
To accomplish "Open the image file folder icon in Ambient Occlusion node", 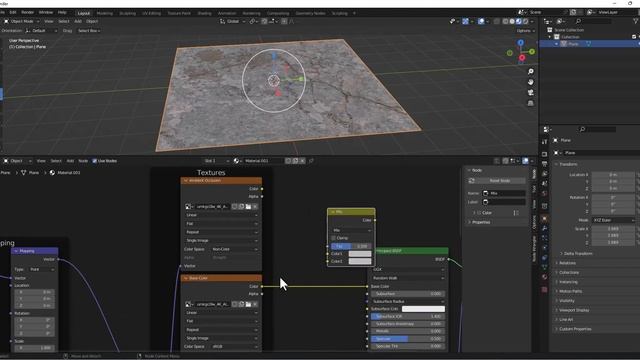I will click(x=248, y=207).
